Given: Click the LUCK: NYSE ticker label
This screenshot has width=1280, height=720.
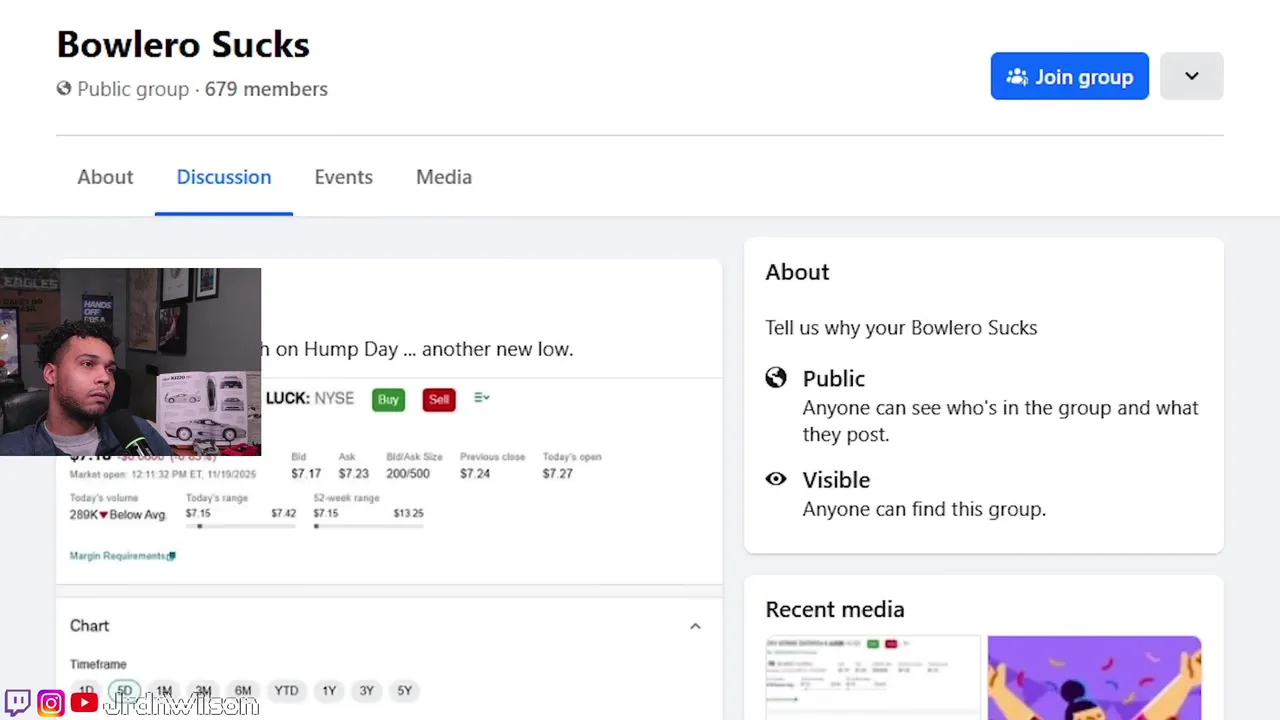Looking at the screenshot, I should click(x=310, y=398).
